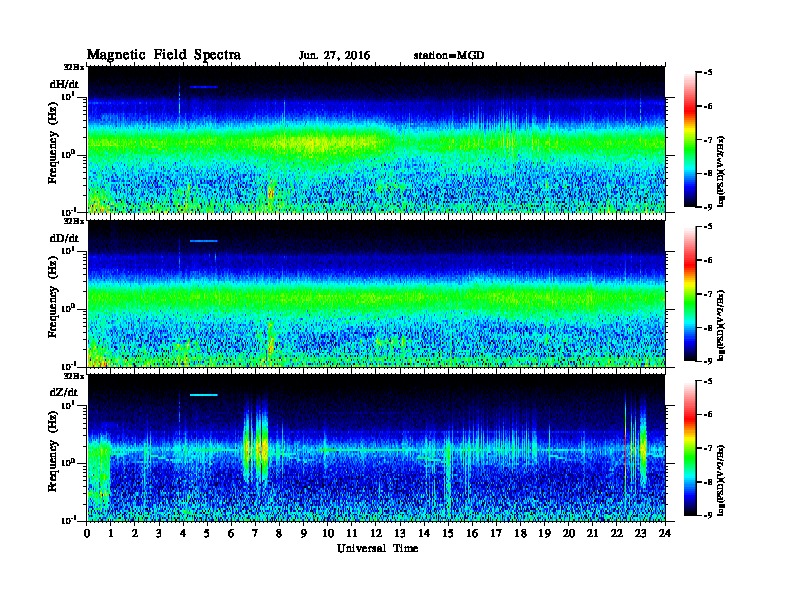Click hour 15 on the Universal Time axis
The image size is (792, 612).
tap(448, 534)
